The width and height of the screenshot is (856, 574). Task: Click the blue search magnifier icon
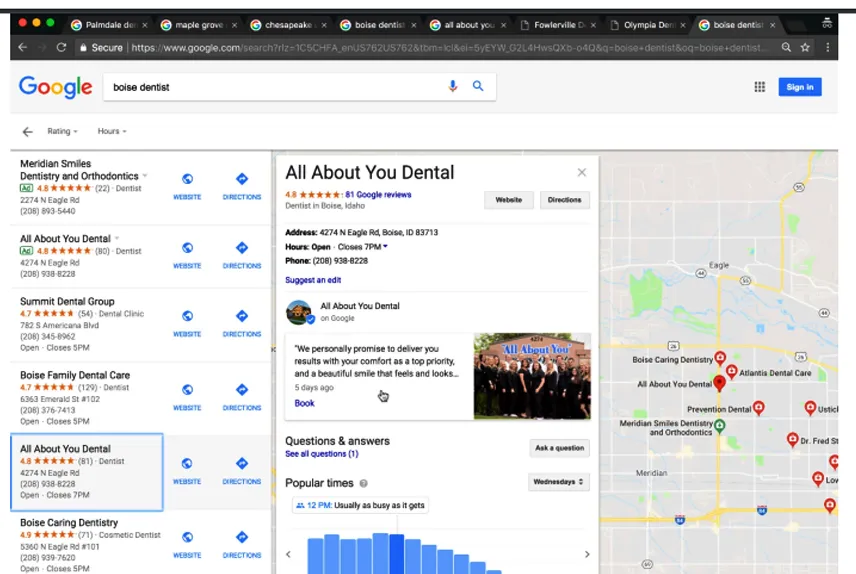[x=478, y=86]
